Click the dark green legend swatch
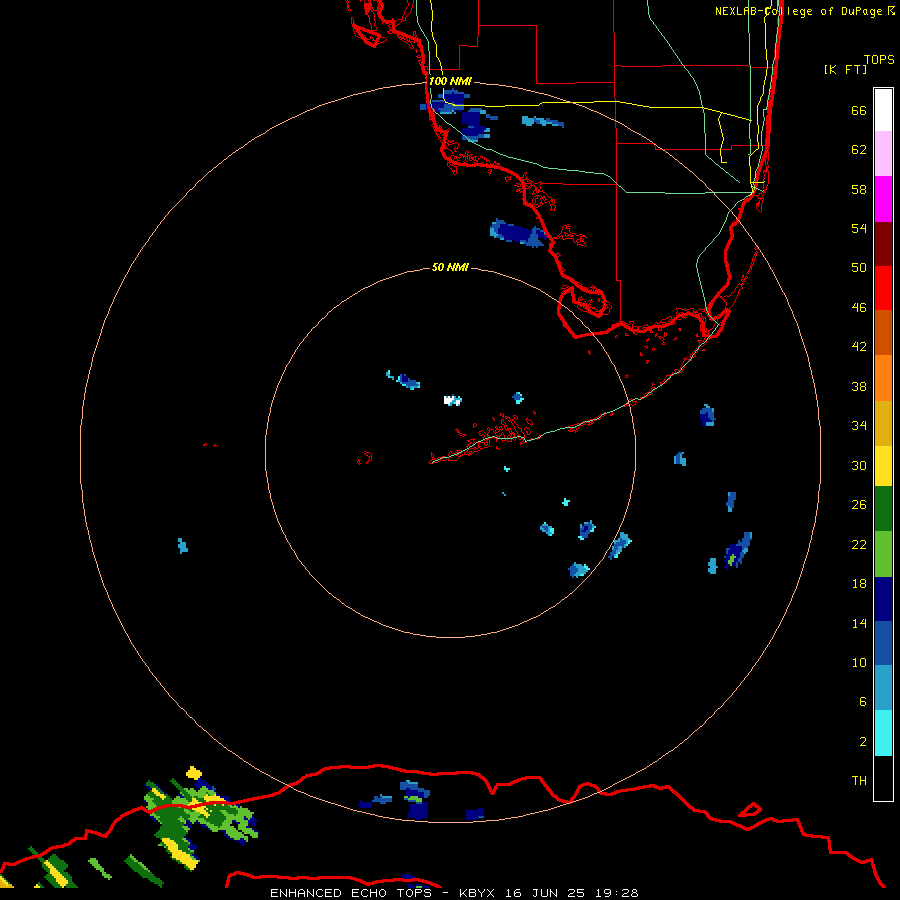The image size is (900, 900). pos(883,509)
